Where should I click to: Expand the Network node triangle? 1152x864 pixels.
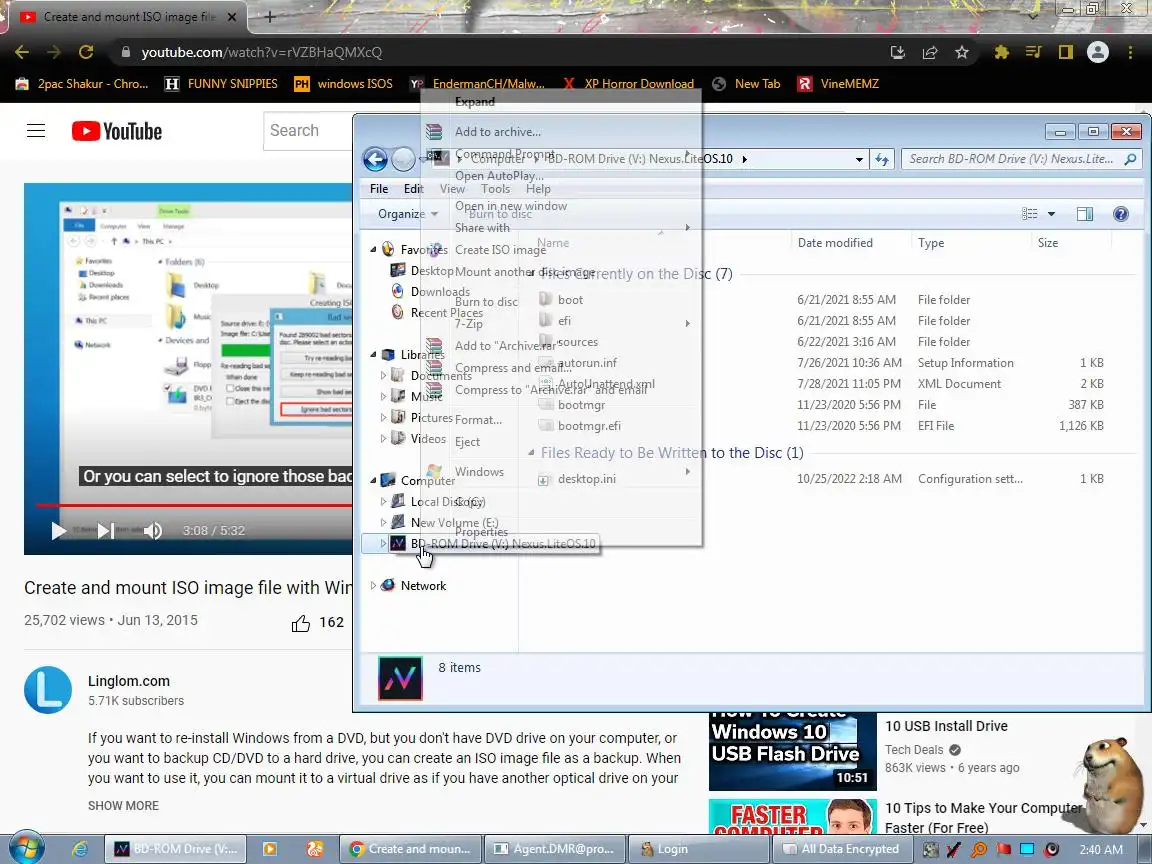373,586
